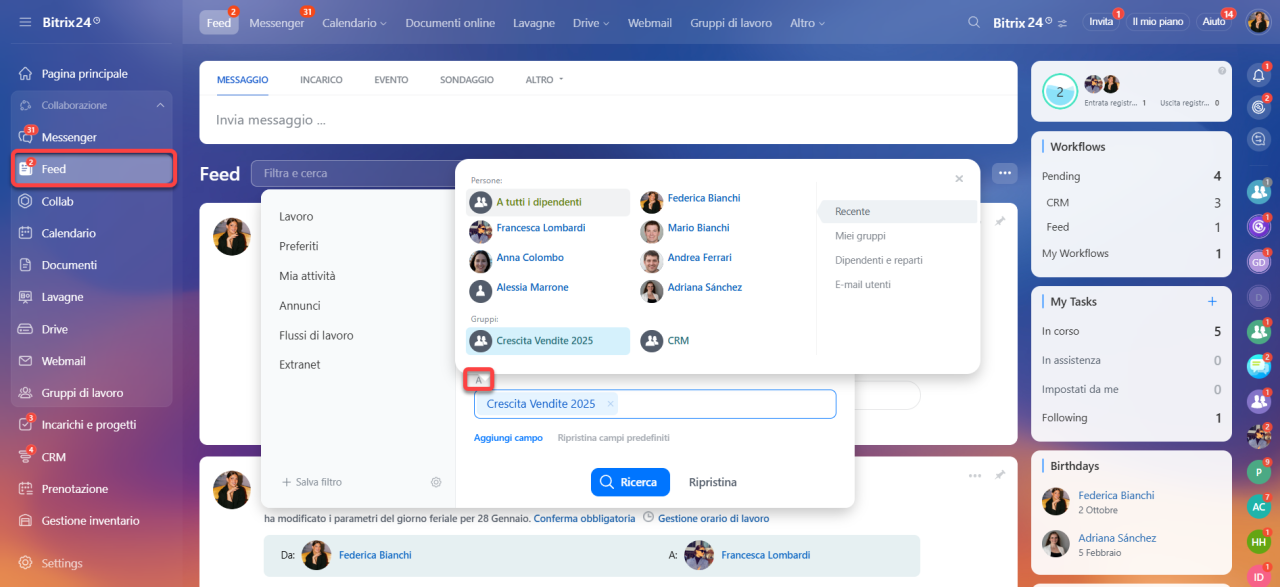Open notifications bell in the right sidebar
Image resolution: width=1280 pixels, height=587 pixels.
pyautogui.click(x=1259, y=75)
